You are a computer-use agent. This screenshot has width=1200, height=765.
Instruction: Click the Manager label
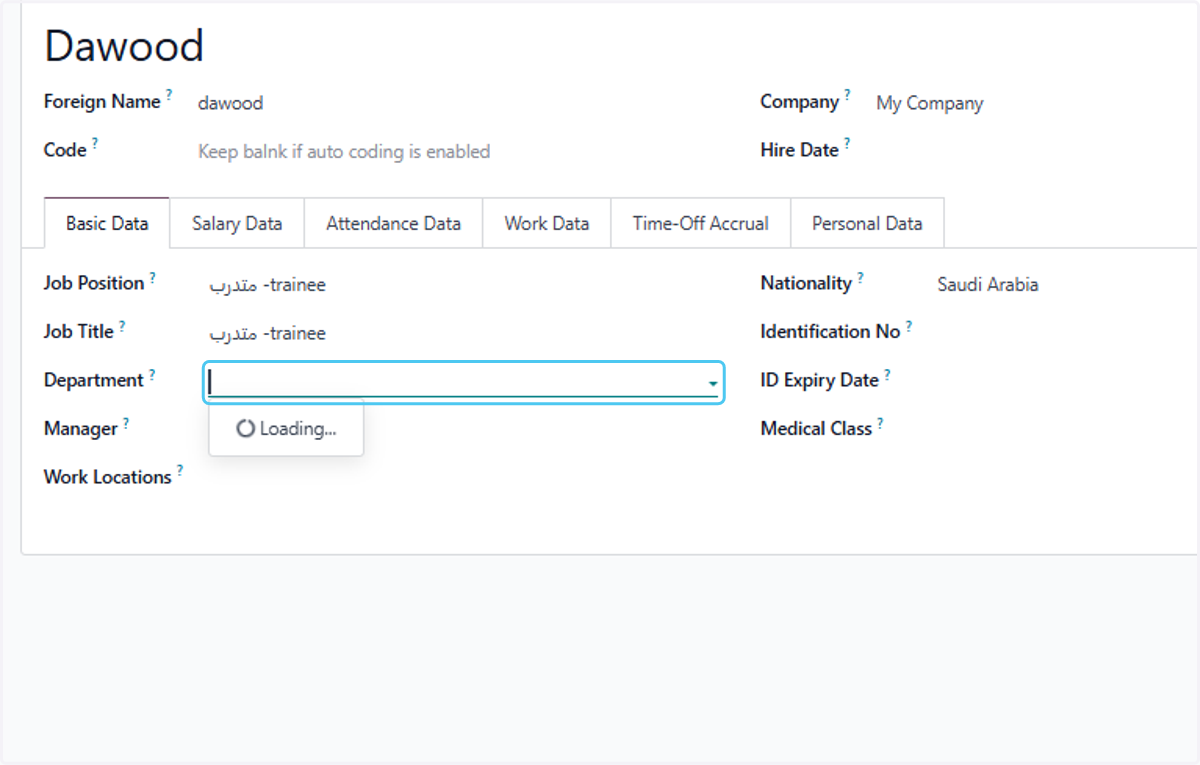(x=81, y=429)
